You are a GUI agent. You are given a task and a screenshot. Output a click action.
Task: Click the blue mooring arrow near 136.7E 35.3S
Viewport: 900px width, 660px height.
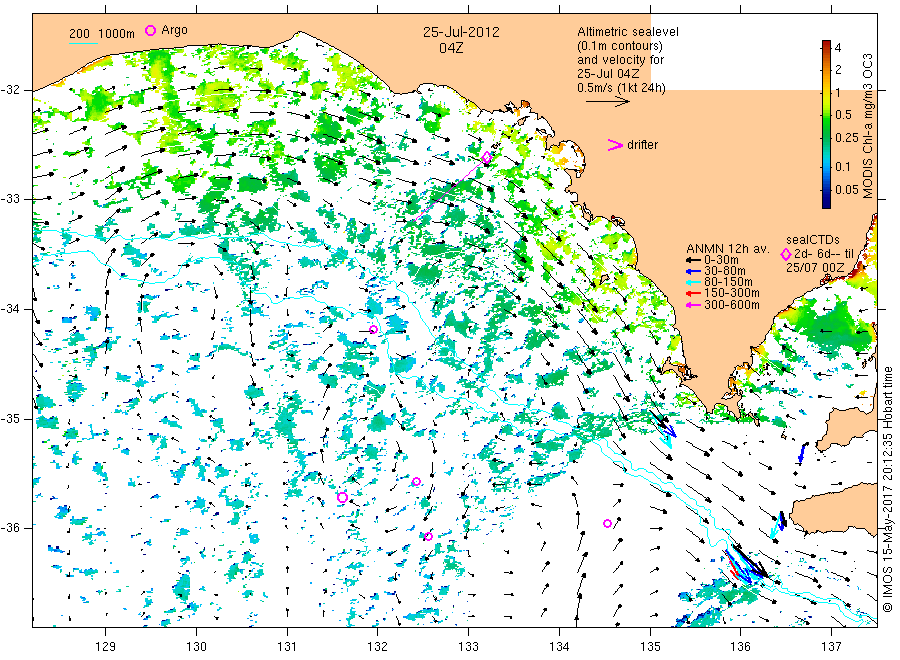click(802, 453)
